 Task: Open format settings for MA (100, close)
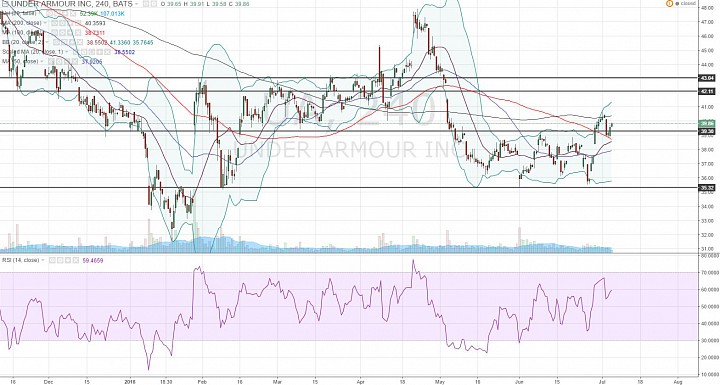click(62, 33)
